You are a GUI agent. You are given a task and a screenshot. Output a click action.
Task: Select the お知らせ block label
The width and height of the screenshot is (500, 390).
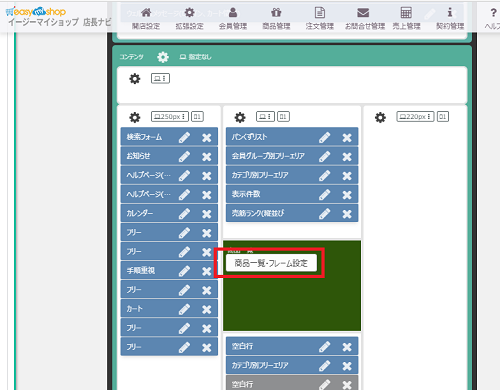pos(138,156)
